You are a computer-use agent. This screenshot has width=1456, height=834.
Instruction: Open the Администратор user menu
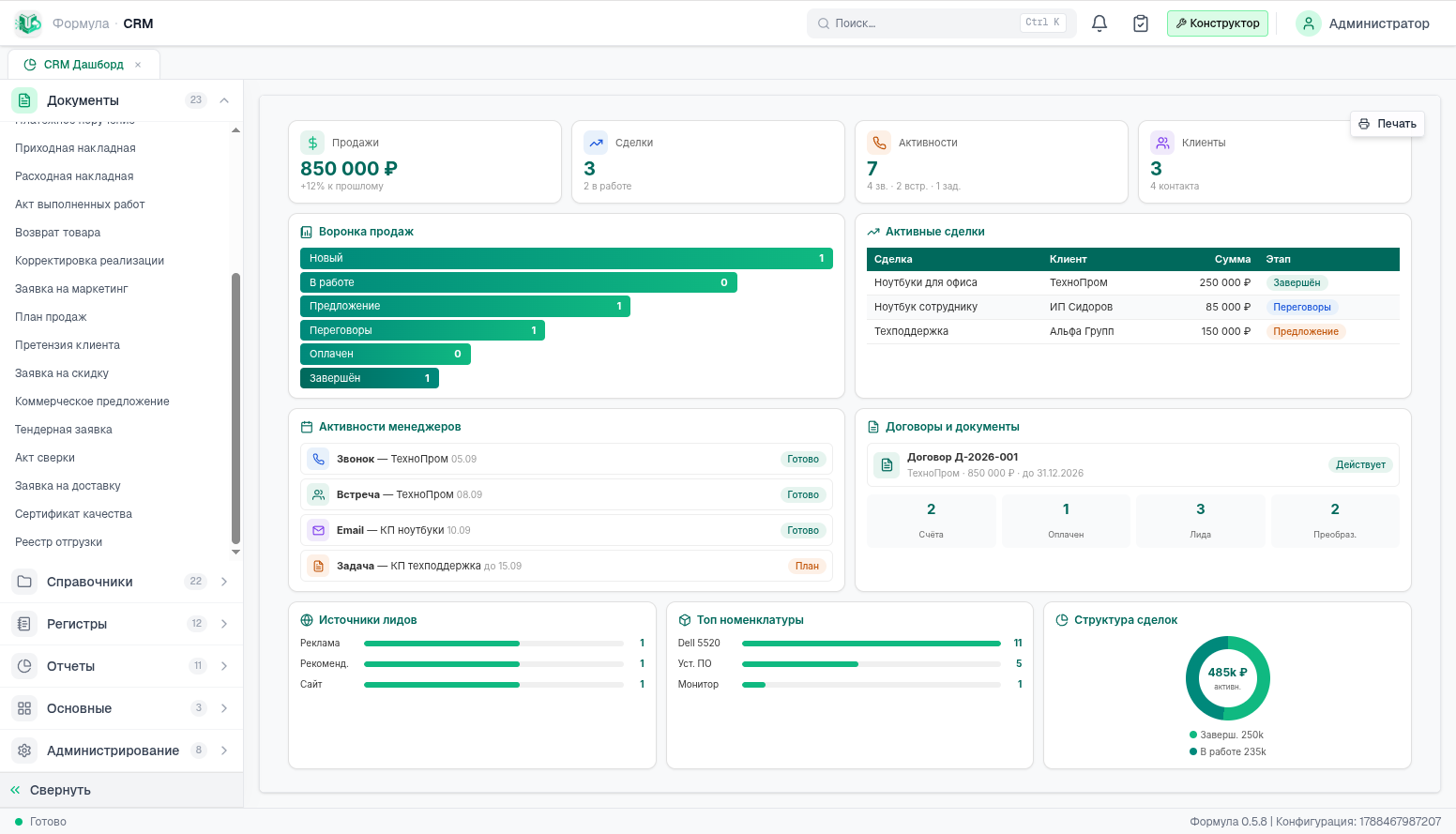1363,23
